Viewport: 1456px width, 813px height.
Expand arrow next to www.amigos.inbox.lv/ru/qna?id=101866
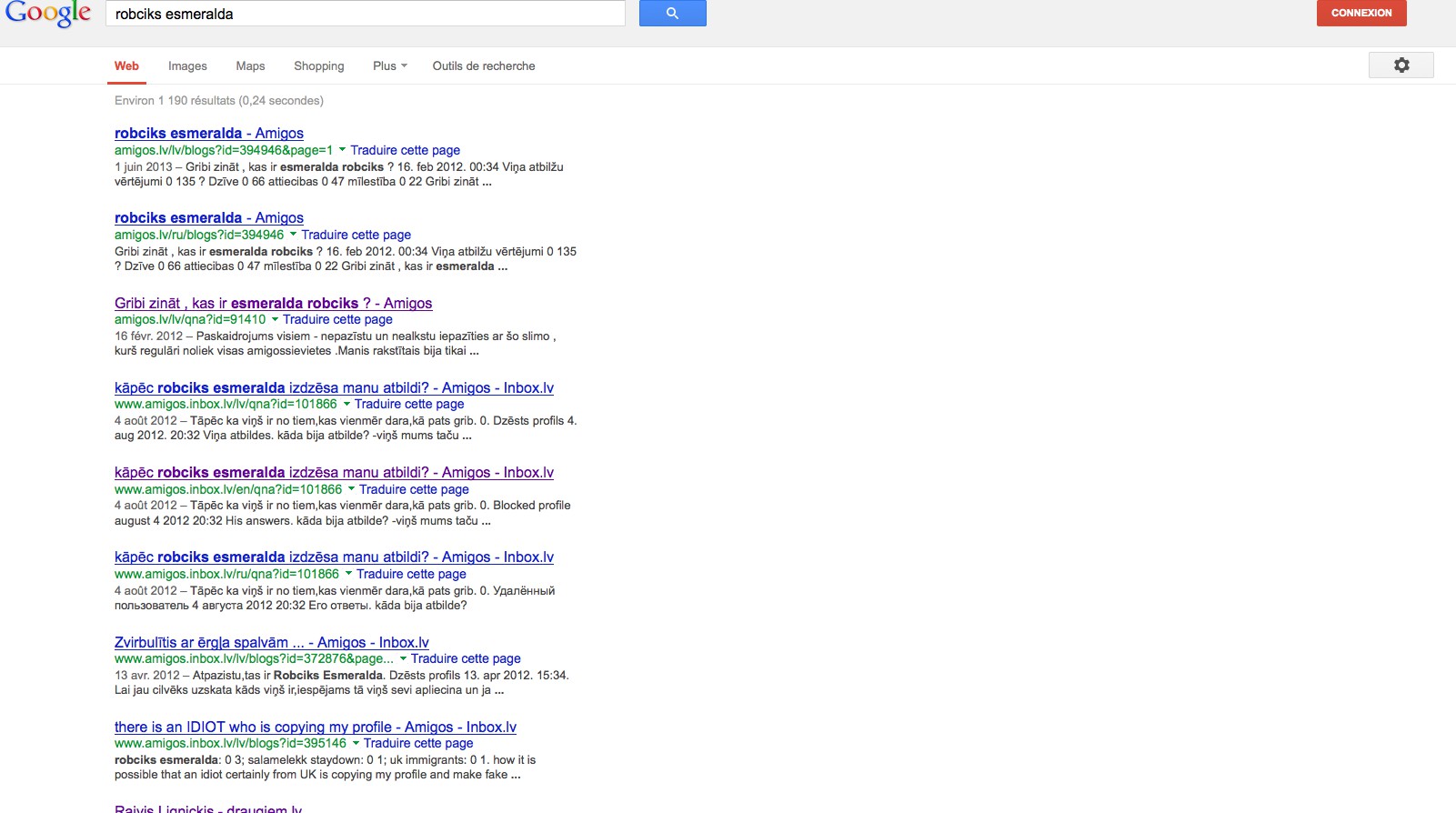[x=348, y=574]
